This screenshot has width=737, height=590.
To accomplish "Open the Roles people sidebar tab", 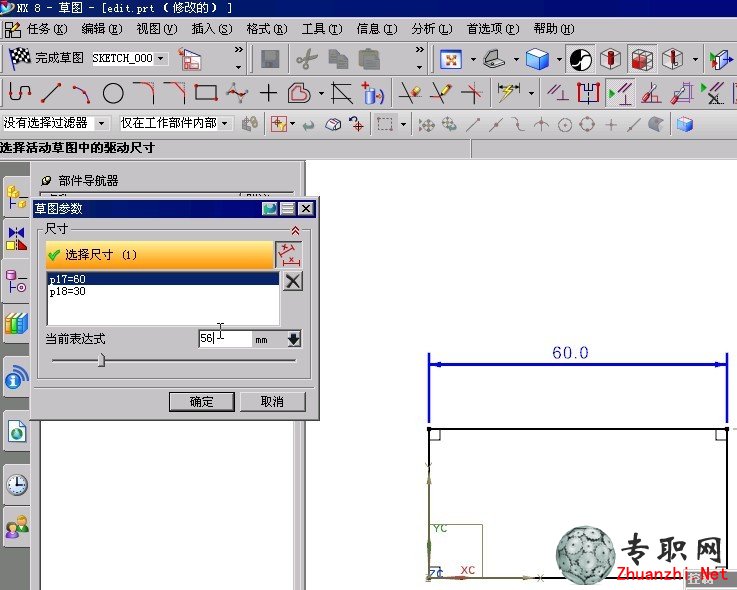I will 16,527.
